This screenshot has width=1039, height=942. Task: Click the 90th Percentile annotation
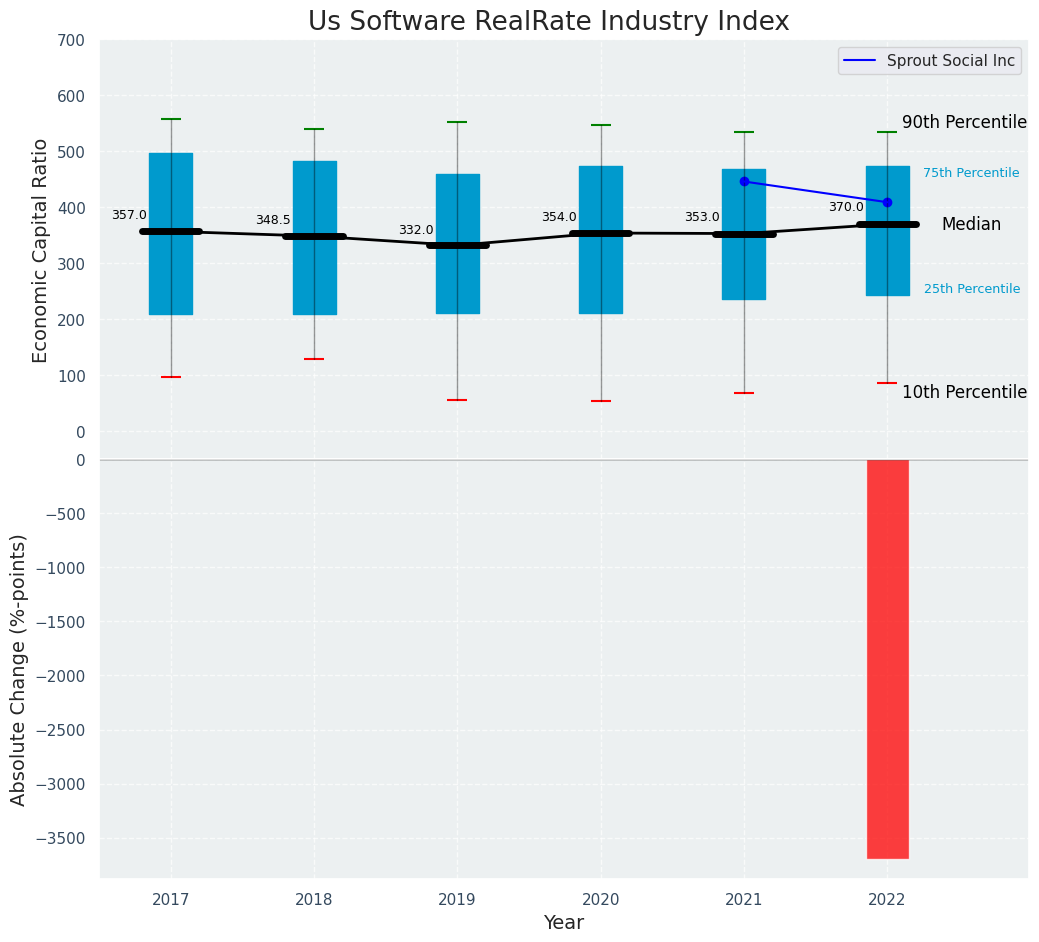click(x=964, y=122)
